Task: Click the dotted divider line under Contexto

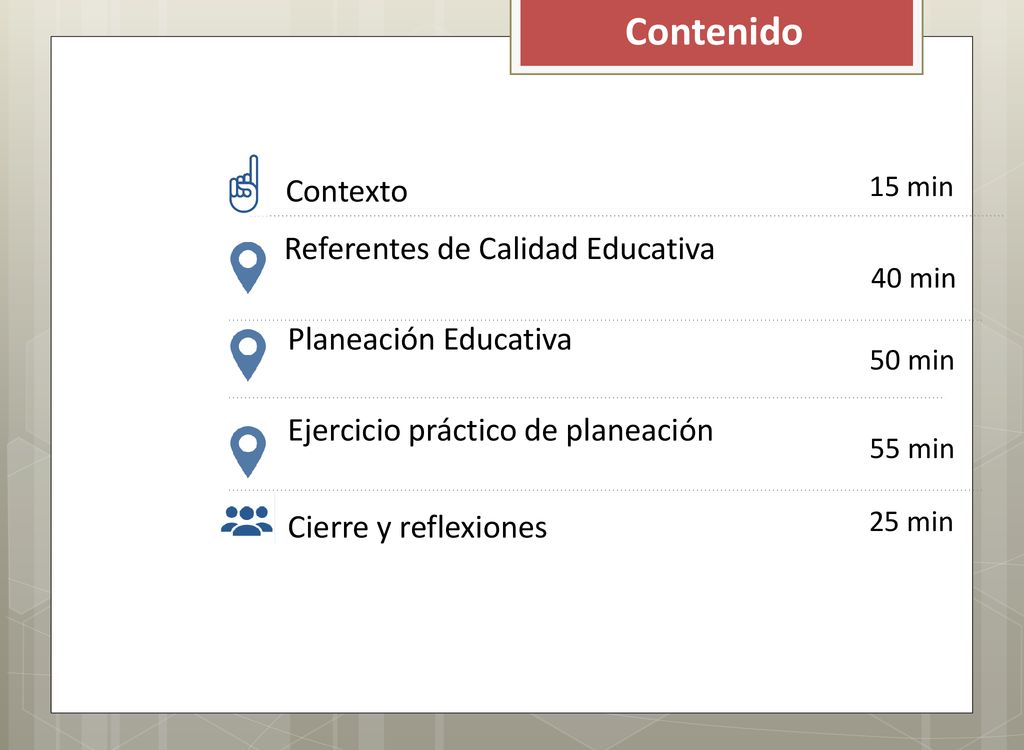Action: click(637, 215)
